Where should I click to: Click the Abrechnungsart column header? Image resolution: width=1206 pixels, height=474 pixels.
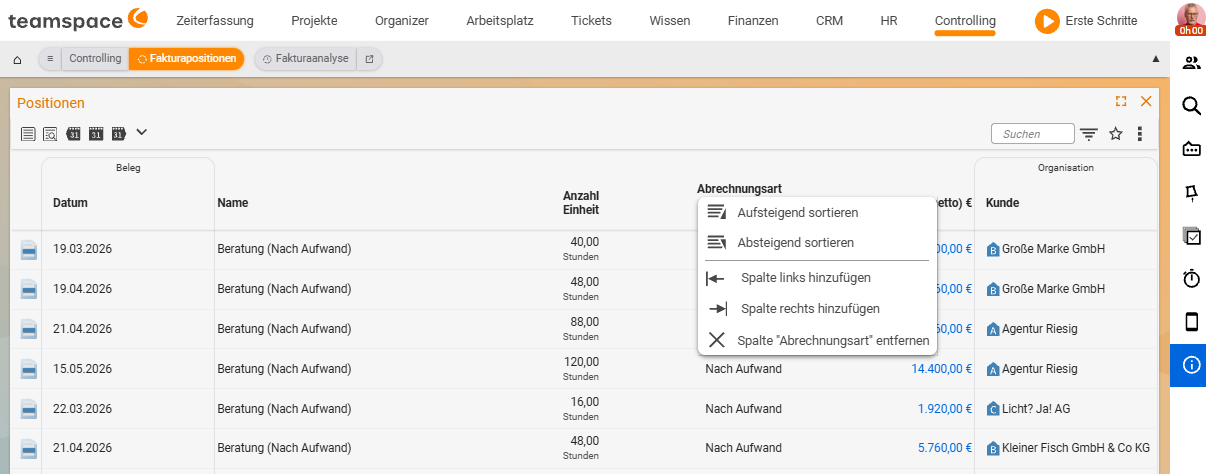(x=739, y=188)
